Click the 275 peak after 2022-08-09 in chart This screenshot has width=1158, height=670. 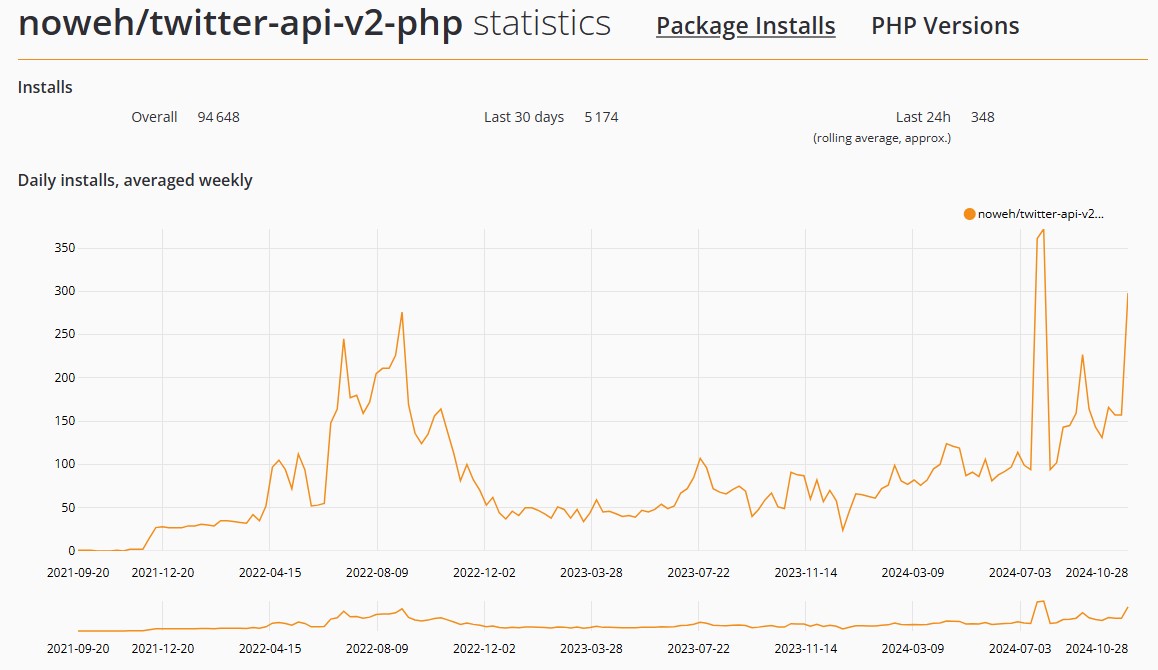click(x=402, y=312)
